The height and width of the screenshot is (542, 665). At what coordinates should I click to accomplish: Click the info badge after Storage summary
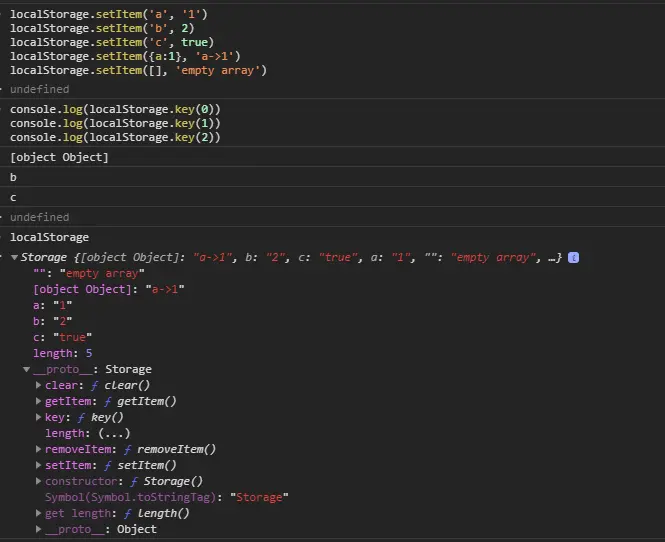(573, 257)
